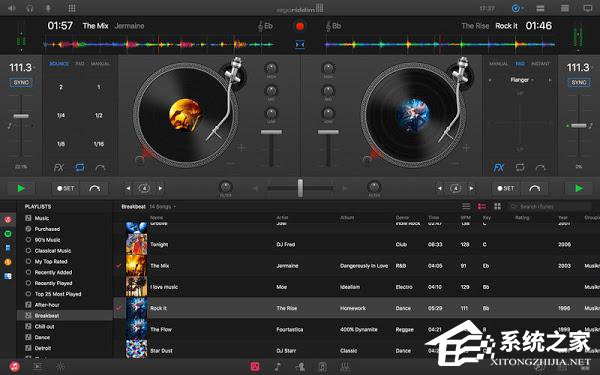
Task: Click the left deck FILTER knob
Action: click(225, 187)
